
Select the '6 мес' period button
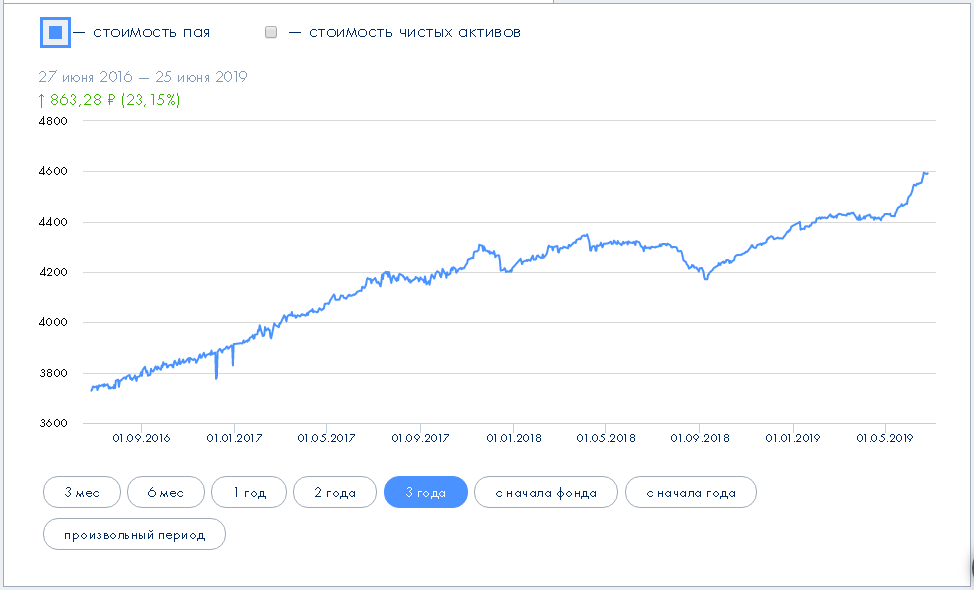click(x=166, y=492)
